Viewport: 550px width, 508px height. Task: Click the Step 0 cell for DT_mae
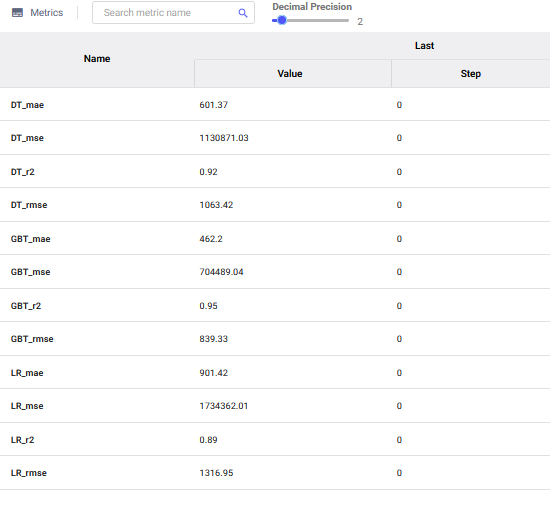pos(399,105)
